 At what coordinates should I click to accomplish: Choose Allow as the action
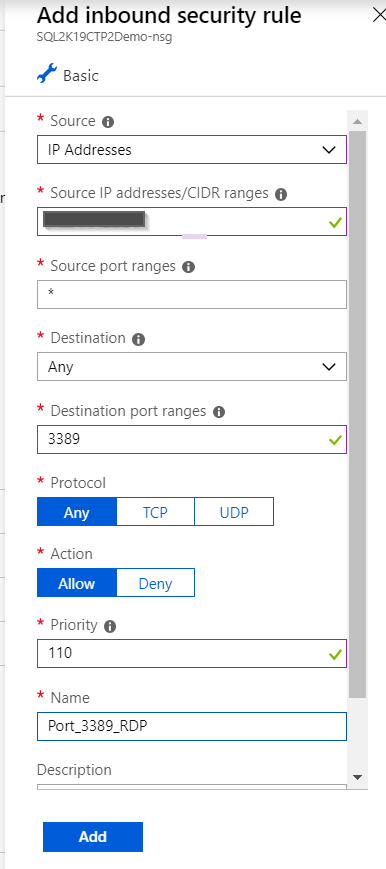[x=77, y=582]
